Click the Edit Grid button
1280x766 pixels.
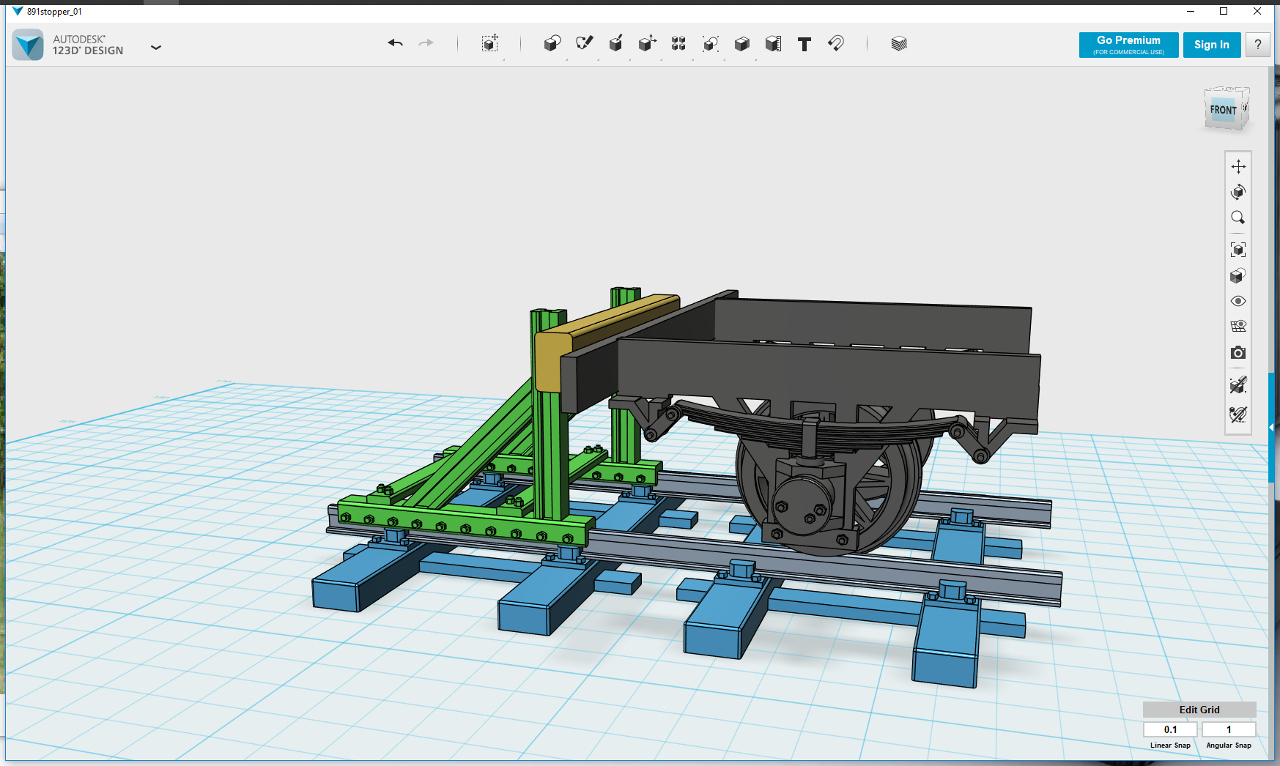point(1199,710)
